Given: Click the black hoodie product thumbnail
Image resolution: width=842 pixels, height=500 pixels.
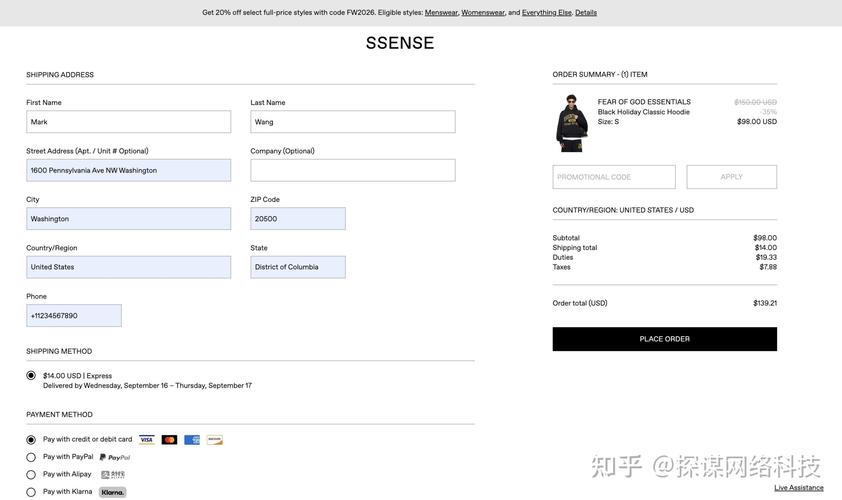Looking at the screenshot, I should point(571,124).
